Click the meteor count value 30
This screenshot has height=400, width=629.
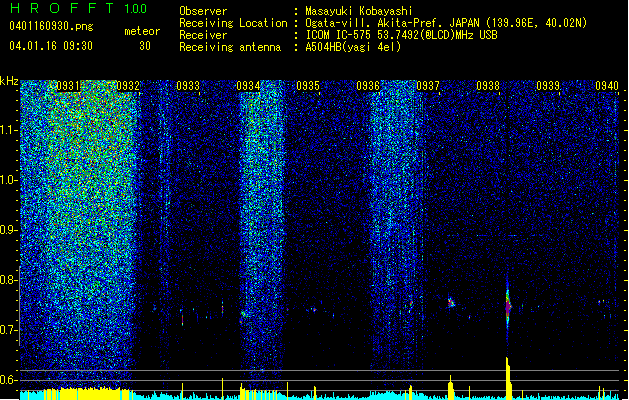coord(145,46)
